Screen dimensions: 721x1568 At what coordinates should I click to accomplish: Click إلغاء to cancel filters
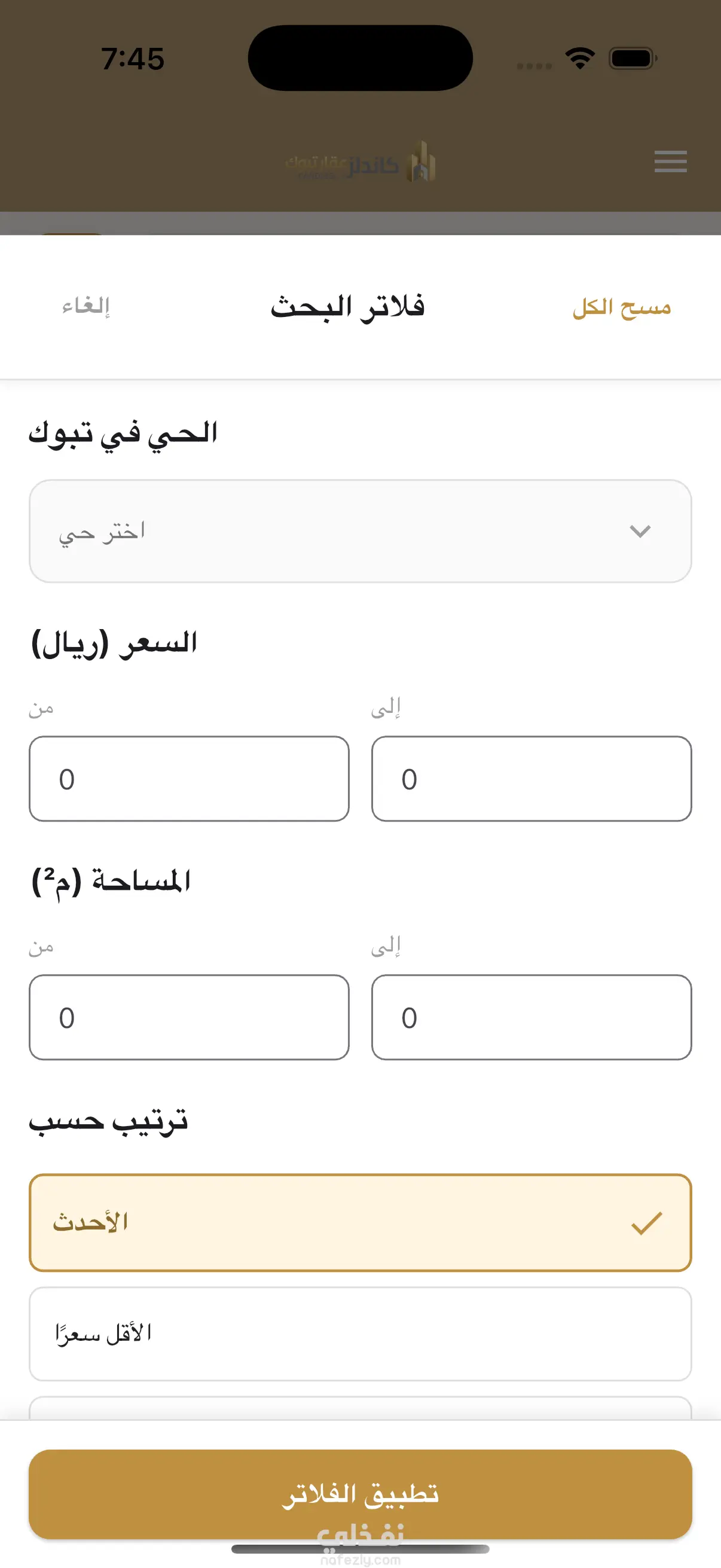85,306
